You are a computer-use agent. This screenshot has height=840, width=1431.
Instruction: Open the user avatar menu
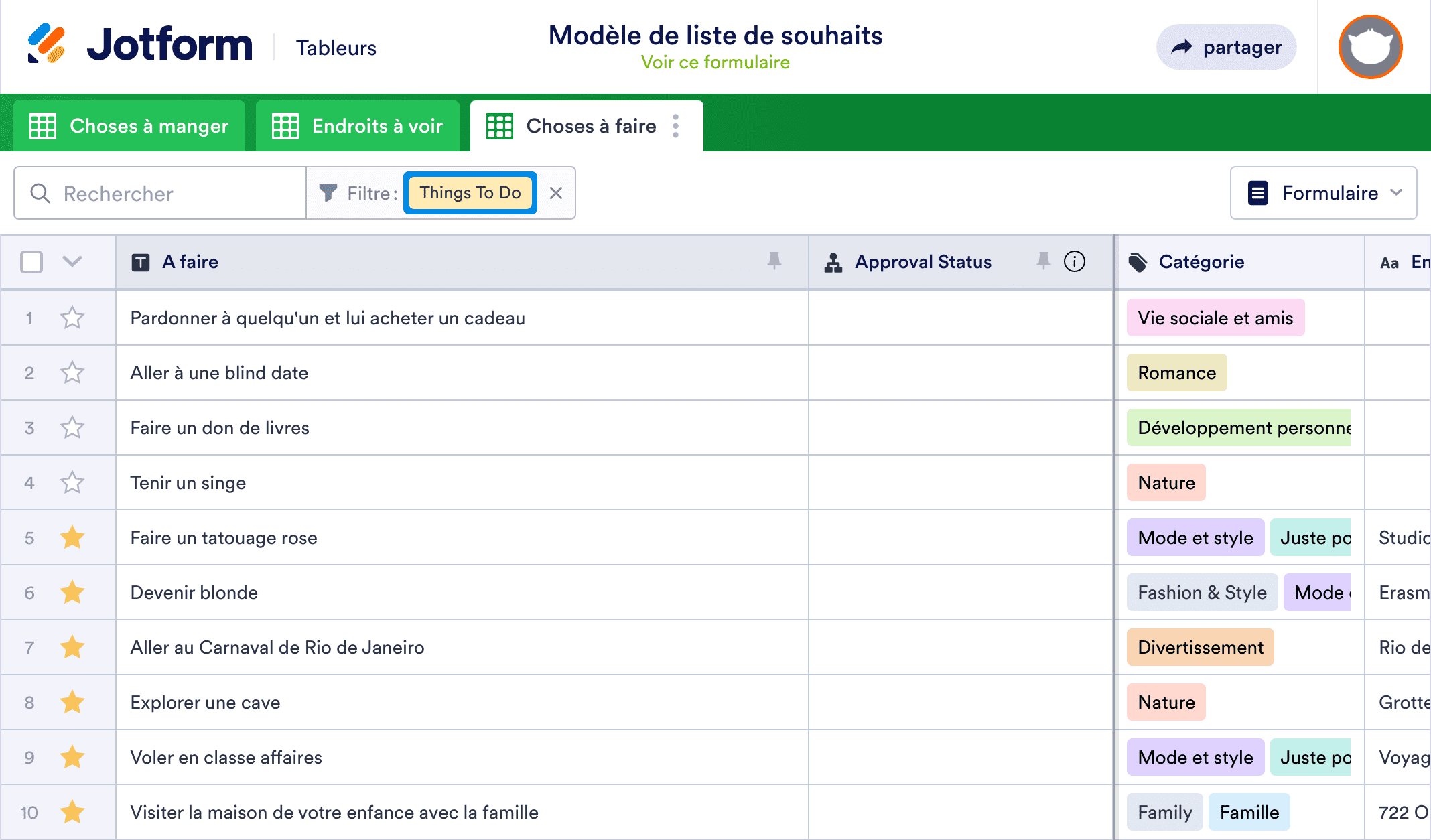[1371, 47]
